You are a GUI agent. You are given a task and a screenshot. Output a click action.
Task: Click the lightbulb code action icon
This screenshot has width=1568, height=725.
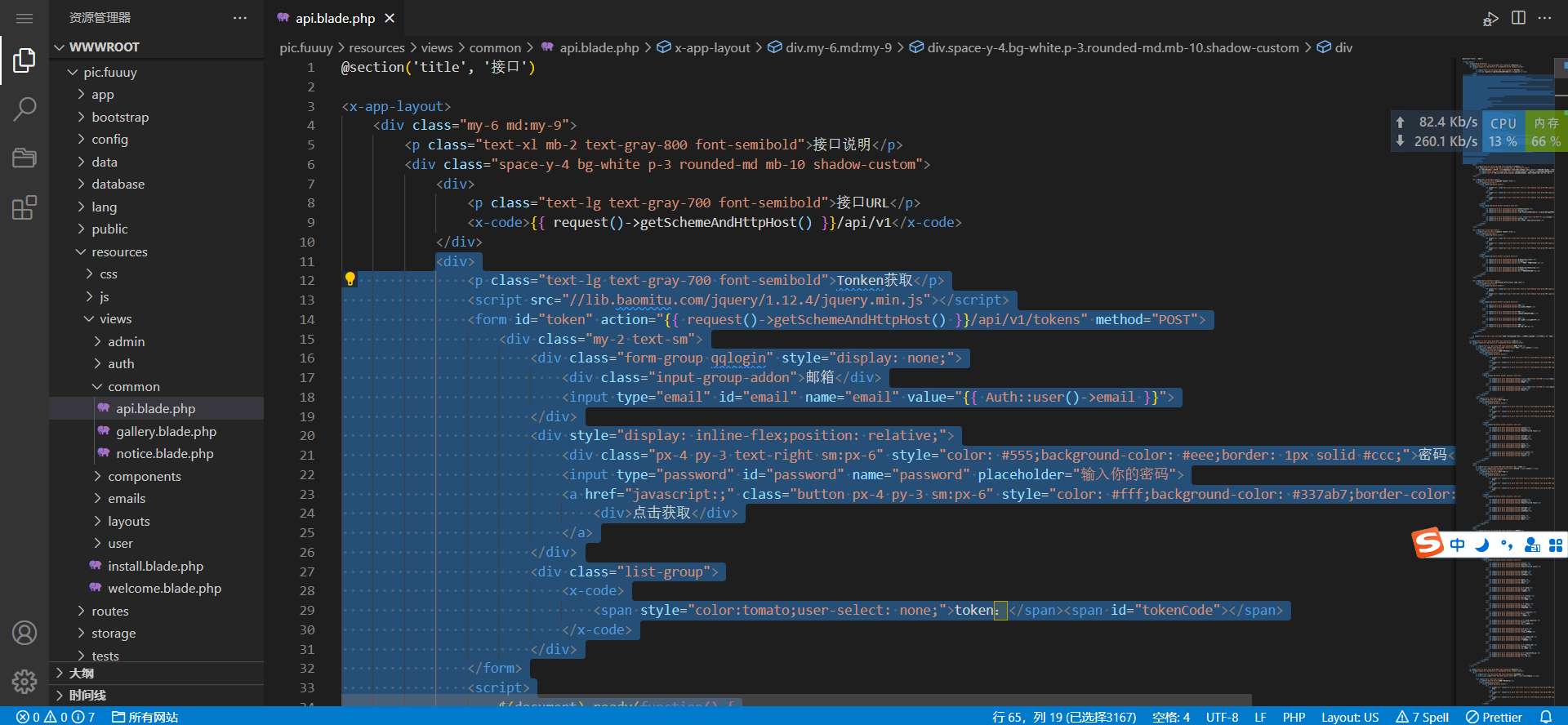tap(350, 279)
